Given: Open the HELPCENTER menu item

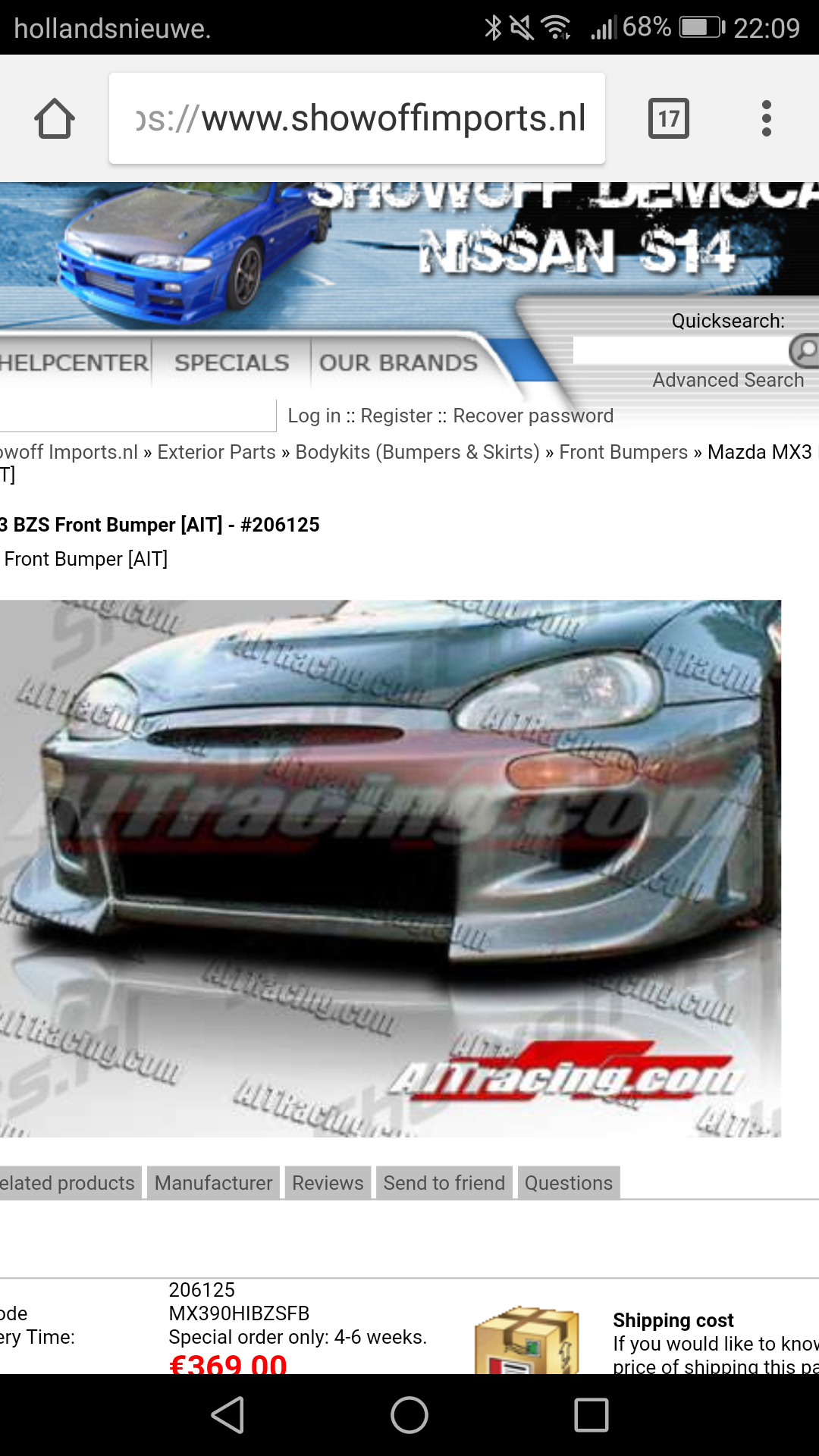Looking at the screenshot, I should (74, 362).
